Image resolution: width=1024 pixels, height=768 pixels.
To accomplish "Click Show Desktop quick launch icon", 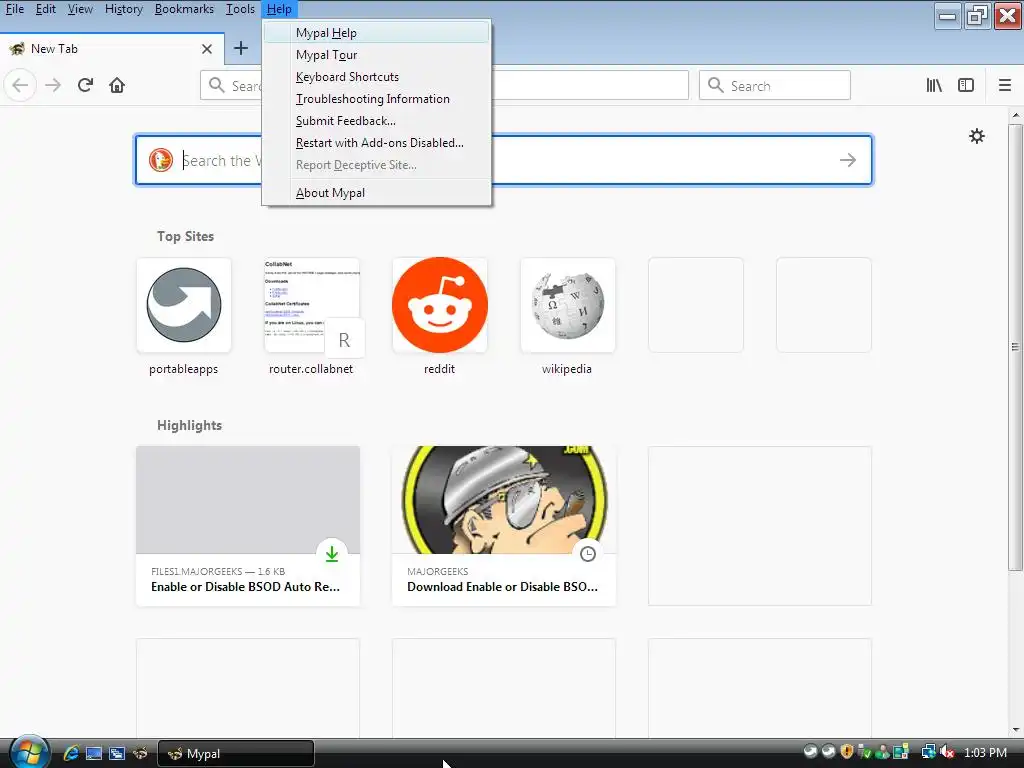I will coord(93,753).
